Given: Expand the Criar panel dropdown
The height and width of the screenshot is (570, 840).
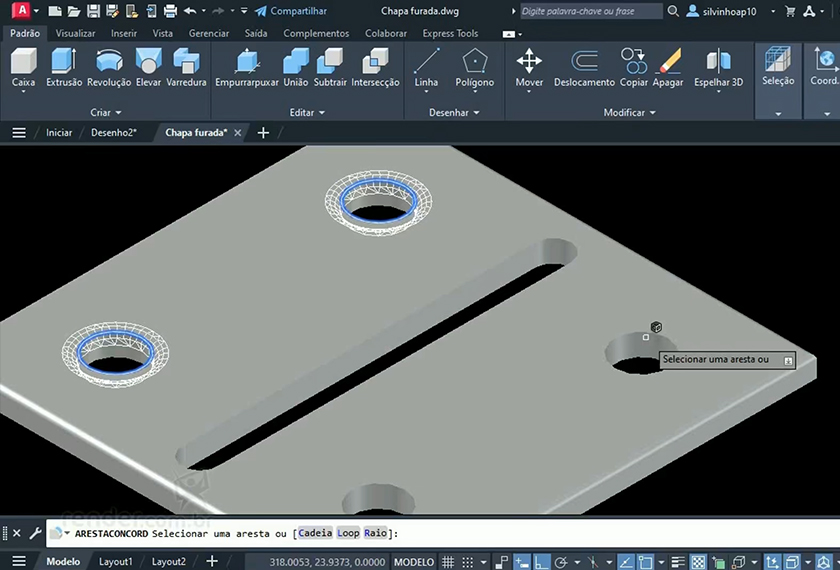Looking at the screenshot, I should [x=106, y=113].
